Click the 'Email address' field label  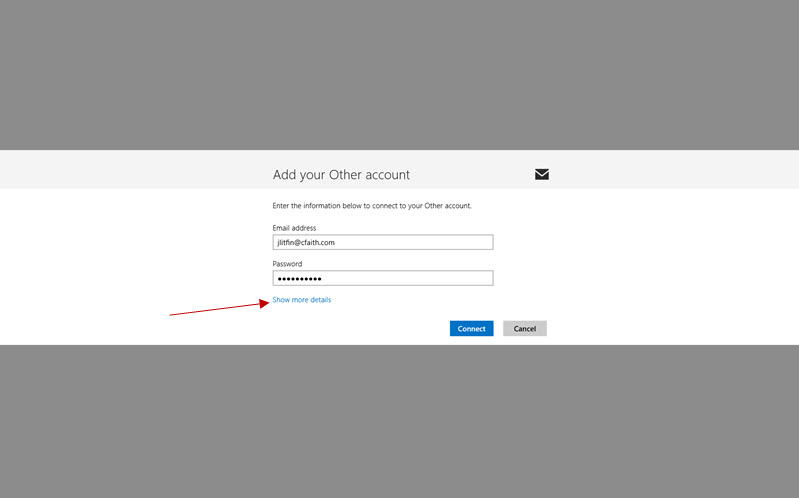294,228
